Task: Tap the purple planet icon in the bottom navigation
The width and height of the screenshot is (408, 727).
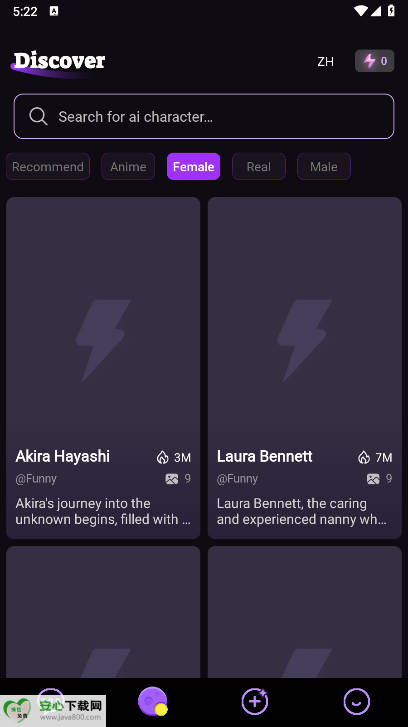Action: pos(153,701)
